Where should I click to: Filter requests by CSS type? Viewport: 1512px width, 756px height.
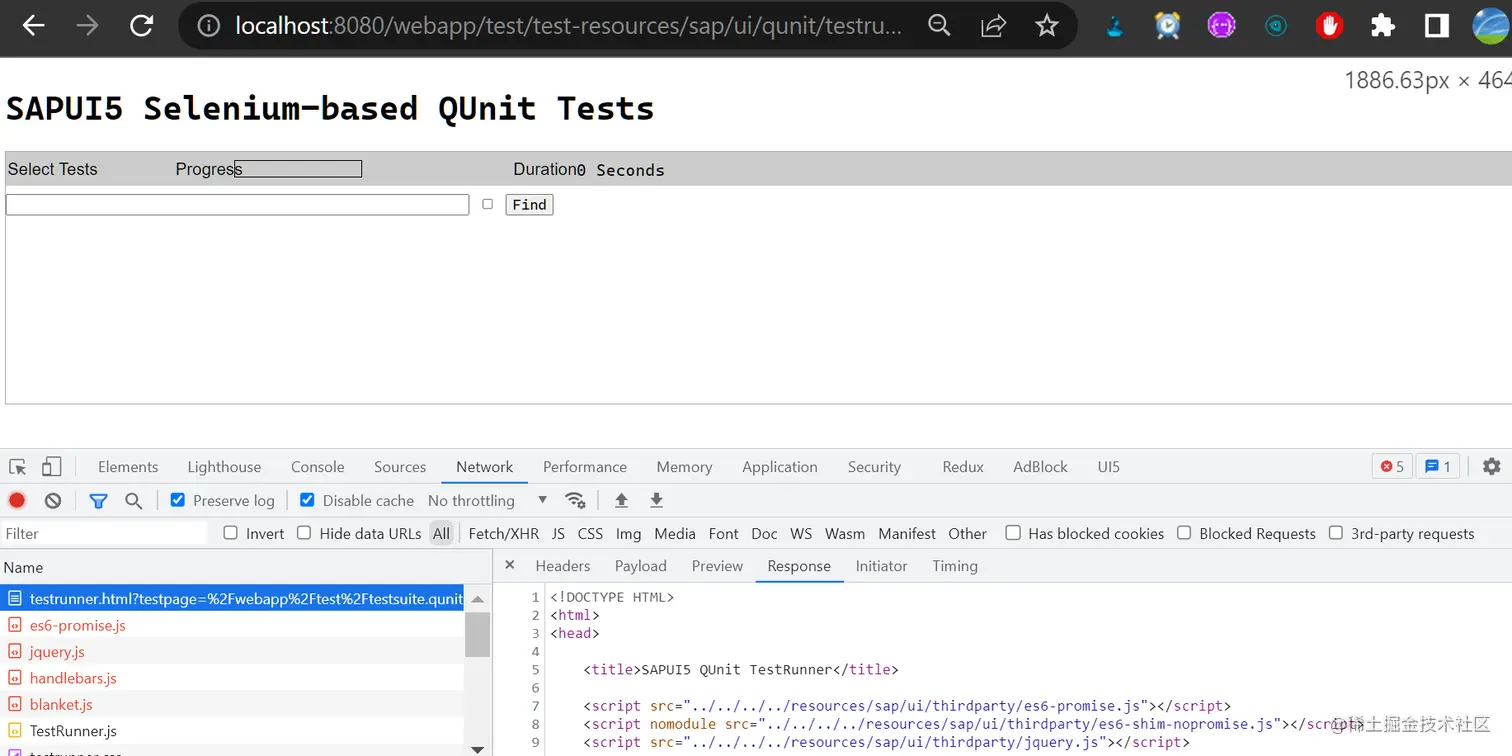(x=590, y=534)
